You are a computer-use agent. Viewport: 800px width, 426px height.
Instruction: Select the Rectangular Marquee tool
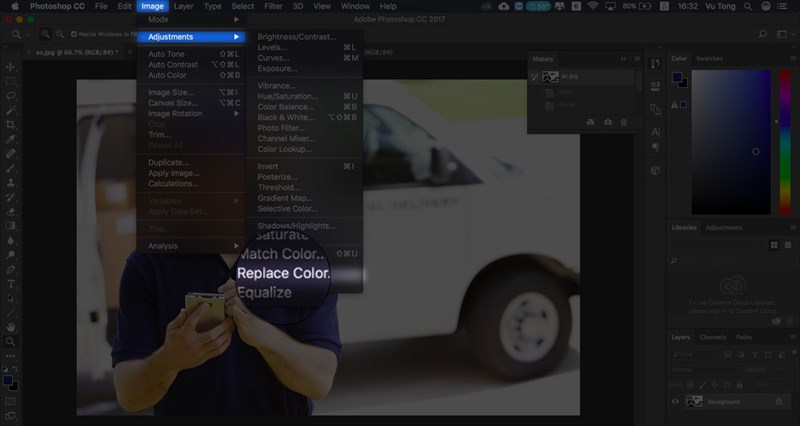click(10, 81)
